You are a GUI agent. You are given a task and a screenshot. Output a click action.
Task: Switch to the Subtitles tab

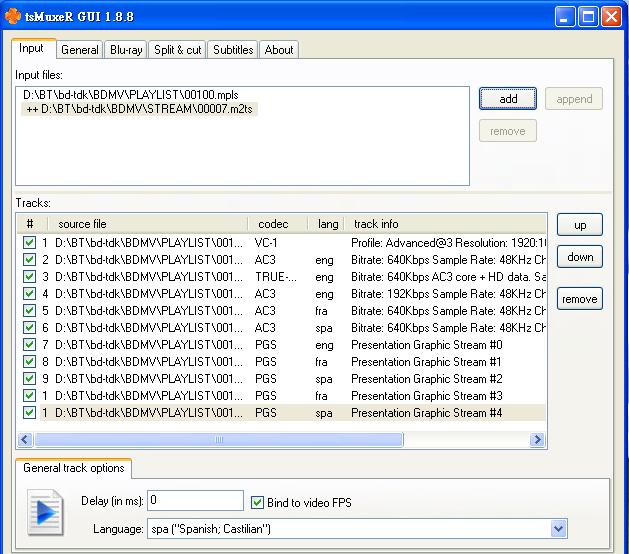click(233, 50)
